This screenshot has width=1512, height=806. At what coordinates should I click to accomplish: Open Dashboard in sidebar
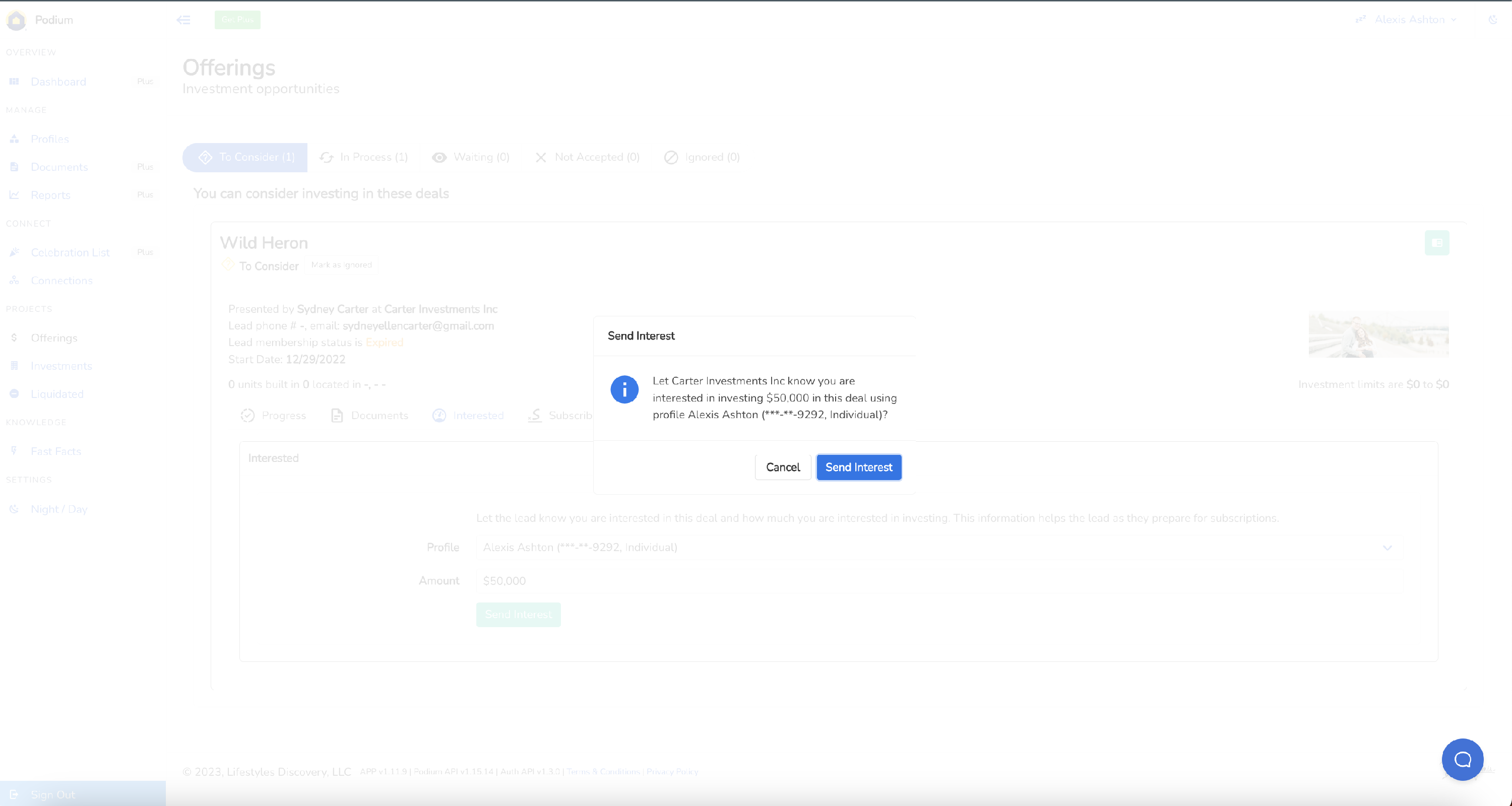pyautogui.click(x=58, y=82)
